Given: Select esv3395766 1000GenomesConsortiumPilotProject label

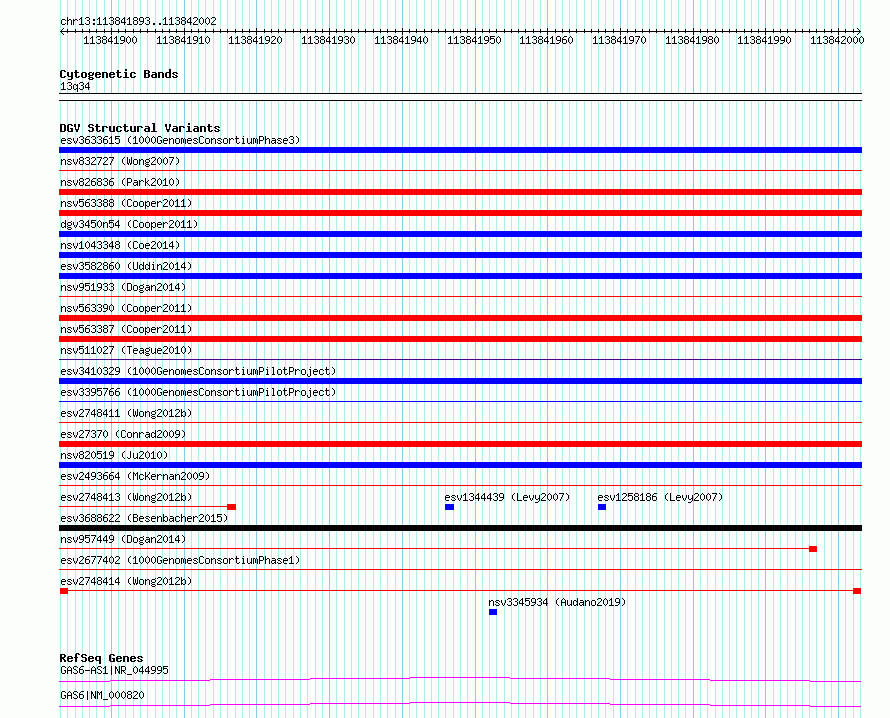Looking at the screenshot, I should tap(198, 392).
